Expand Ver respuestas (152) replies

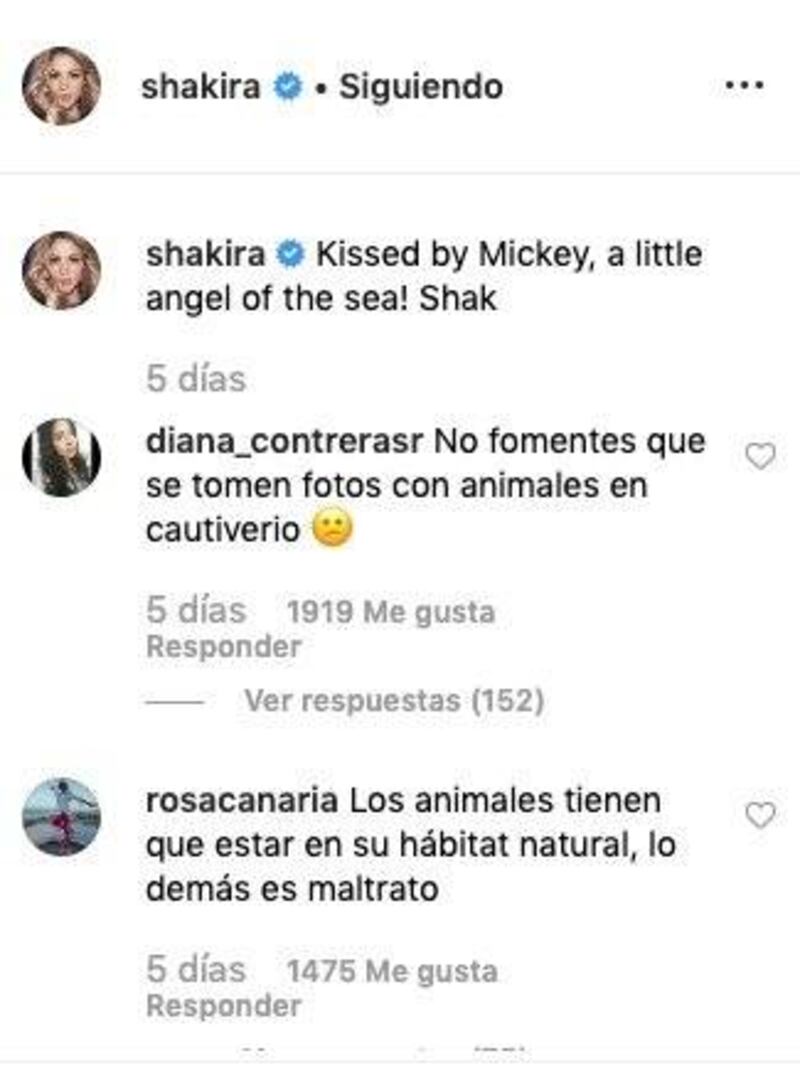pos(394,701)
